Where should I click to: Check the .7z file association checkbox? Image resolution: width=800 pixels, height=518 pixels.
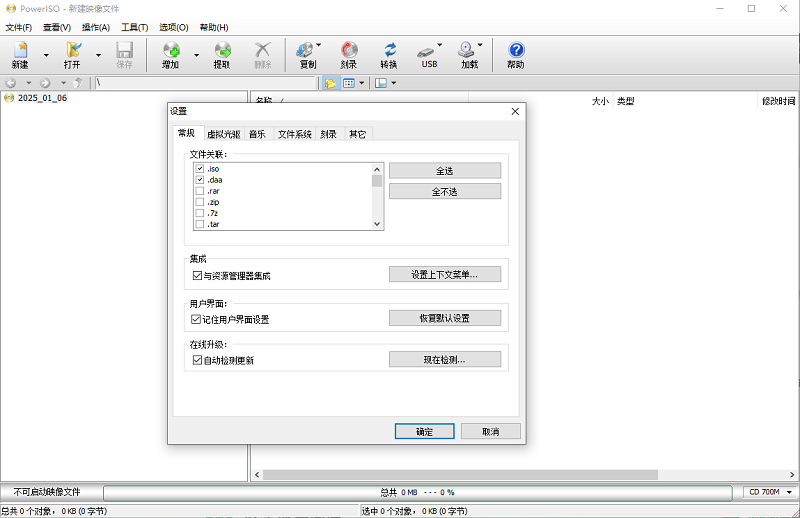(x=200, y=213)
